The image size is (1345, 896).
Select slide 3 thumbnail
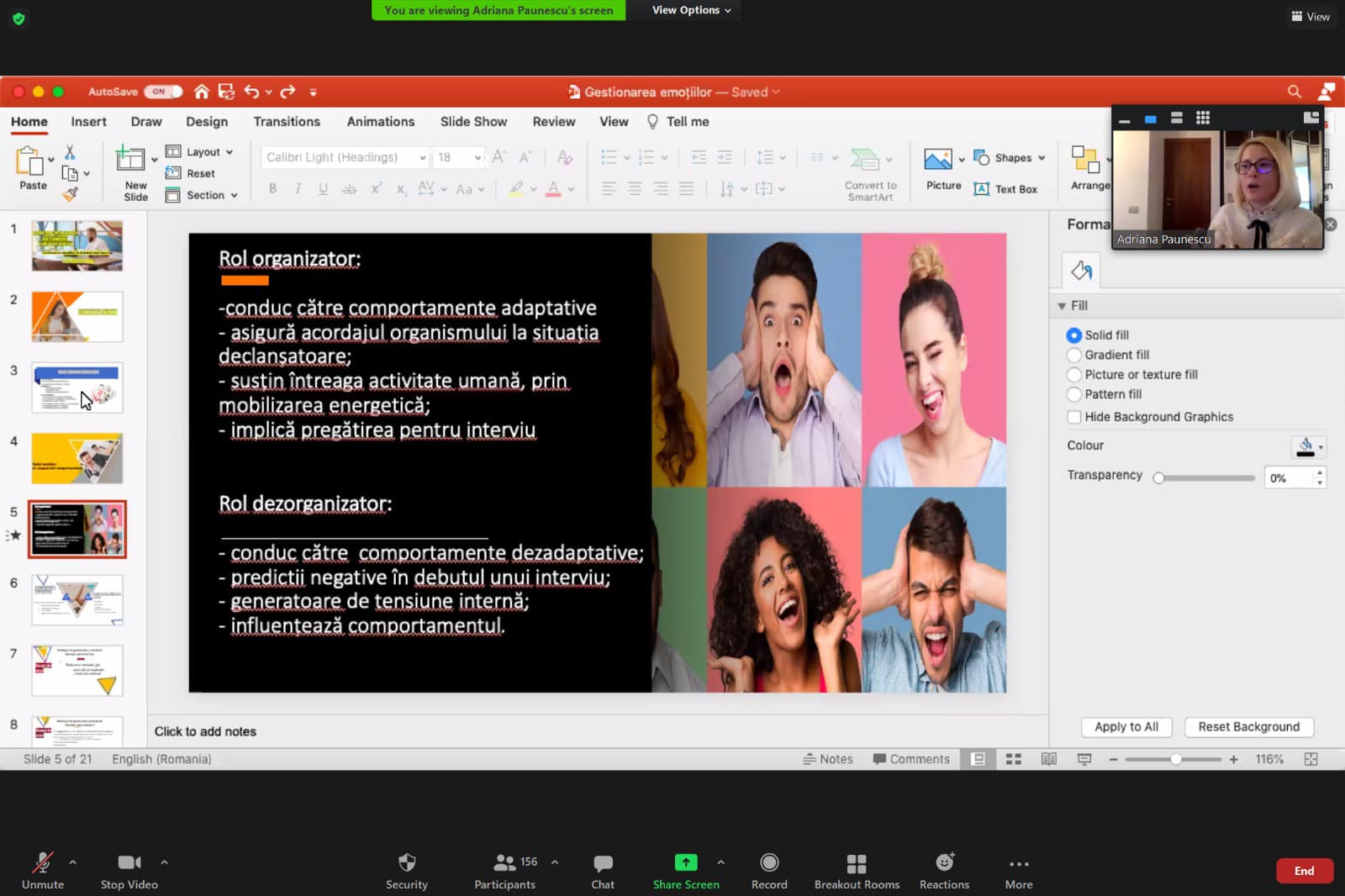77,387
